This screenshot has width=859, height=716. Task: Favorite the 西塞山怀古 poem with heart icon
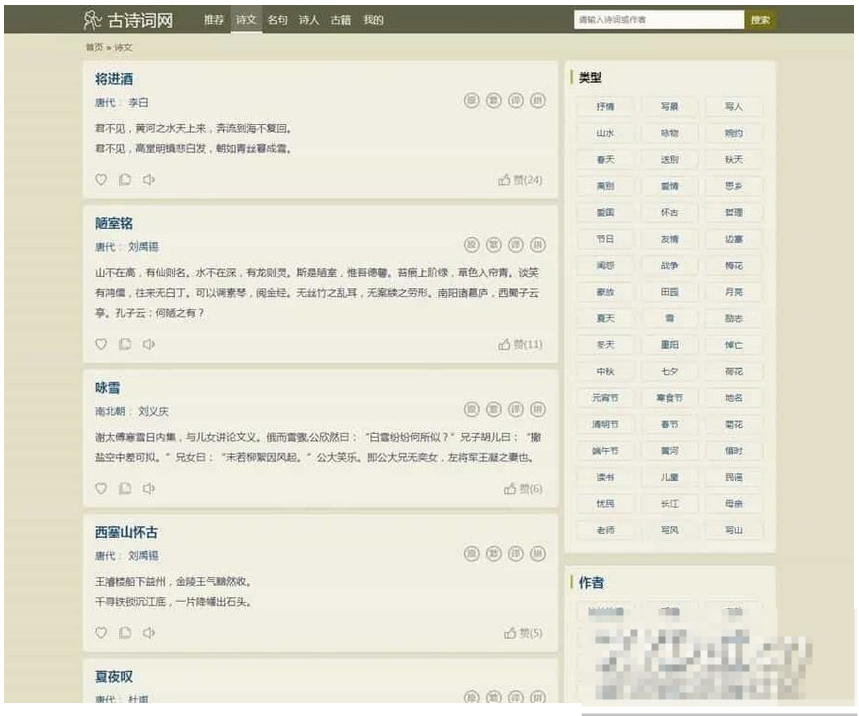(101, 633)
